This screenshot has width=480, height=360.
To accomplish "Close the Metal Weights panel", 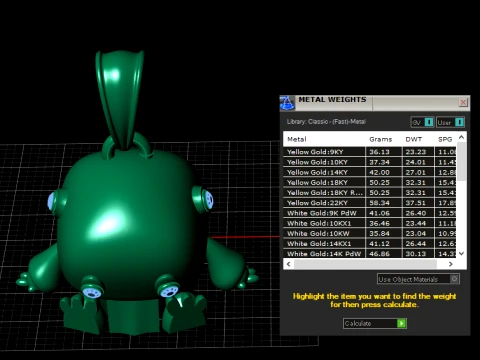I will pyautogui.click(x=463, y=102).
